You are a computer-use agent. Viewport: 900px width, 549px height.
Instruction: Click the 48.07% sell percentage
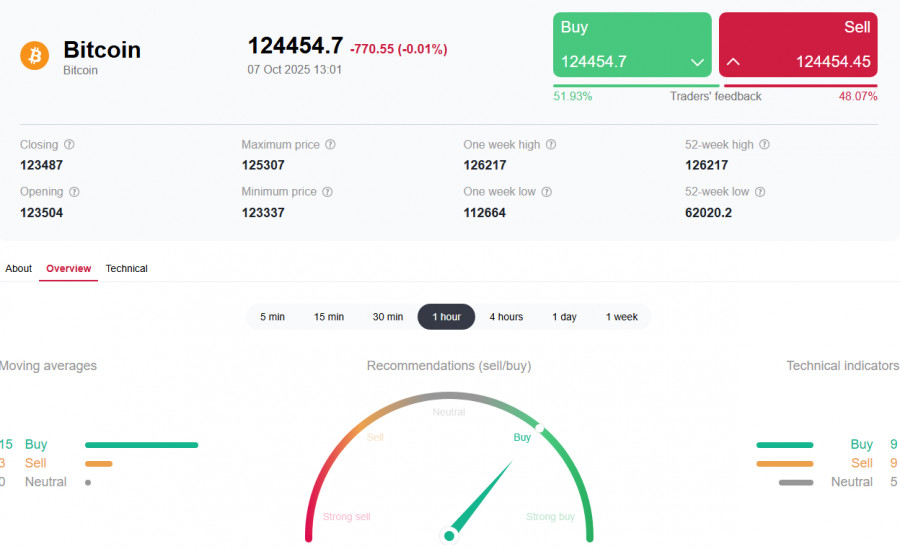point(858,96)
